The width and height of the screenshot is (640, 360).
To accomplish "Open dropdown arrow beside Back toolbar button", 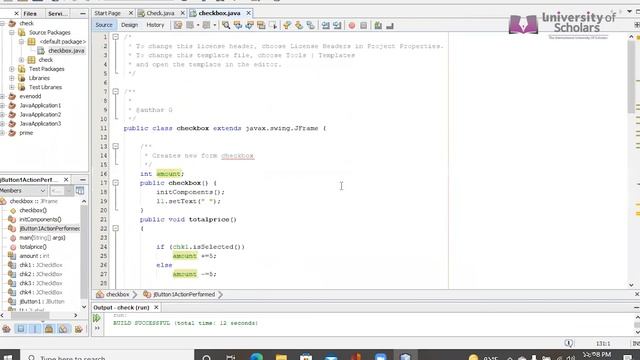I will [198, 25].
